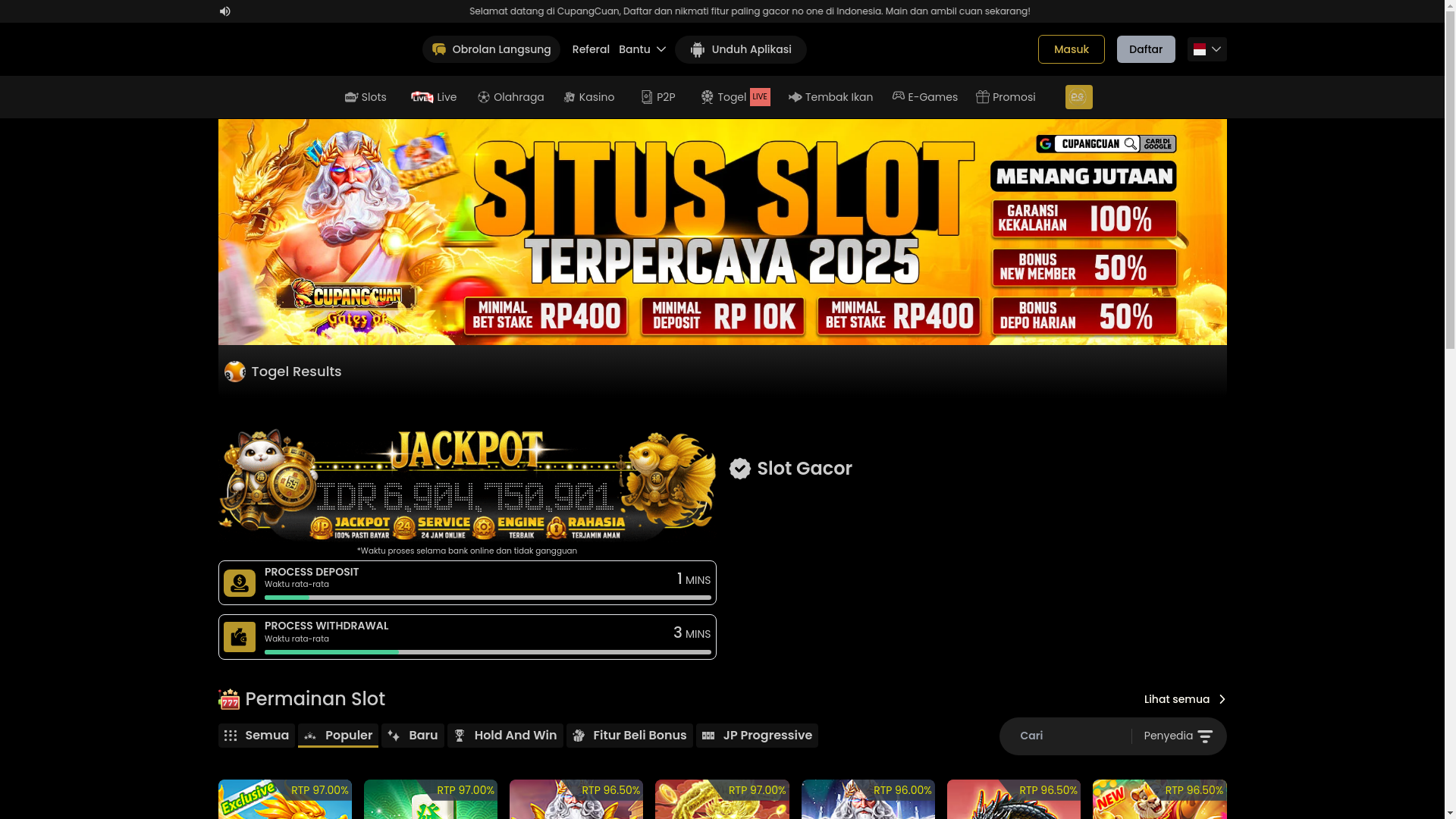Open the Exclusive RTP 97.00% game card
This screenshot has height=819, width=1456.
click(x=285, y=799)
